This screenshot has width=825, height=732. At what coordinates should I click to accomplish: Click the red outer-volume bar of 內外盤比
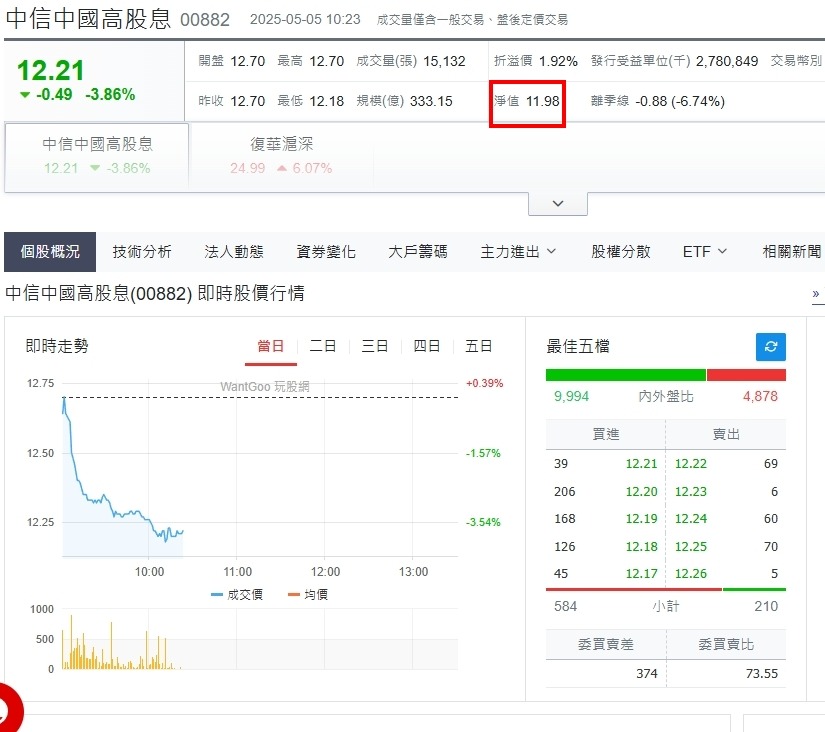click(x=746, y=375)
